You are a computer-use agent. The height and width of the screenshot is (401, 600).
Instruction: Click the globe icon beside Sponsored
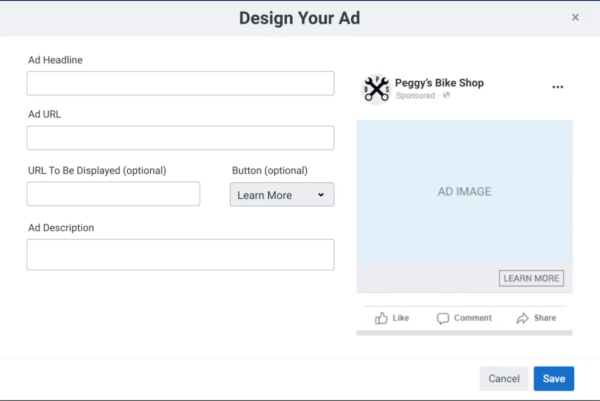point(446,95)
